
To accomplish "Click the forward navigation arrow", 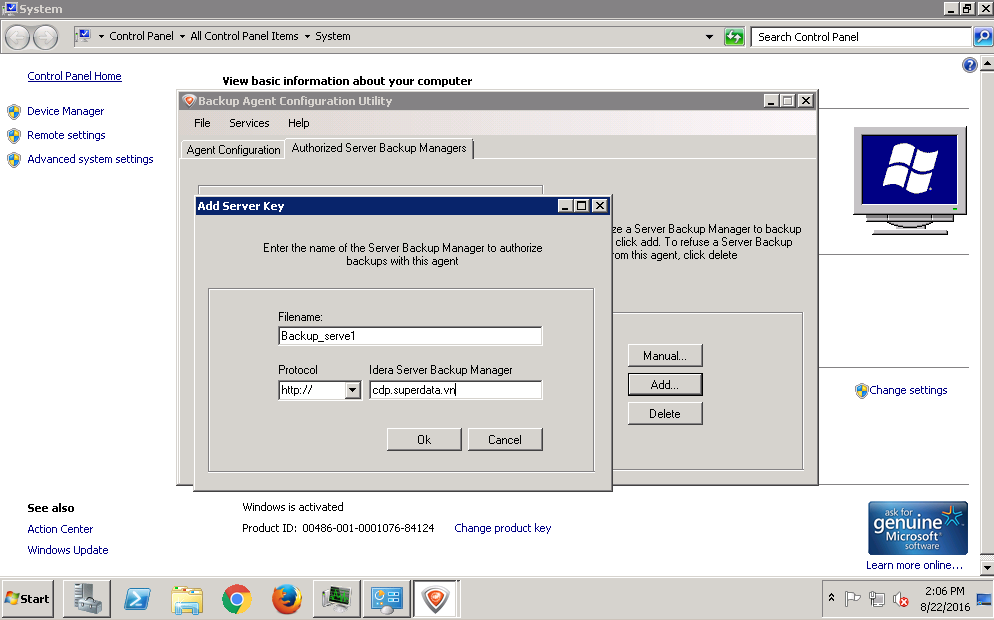I will [x=45, y=37].
